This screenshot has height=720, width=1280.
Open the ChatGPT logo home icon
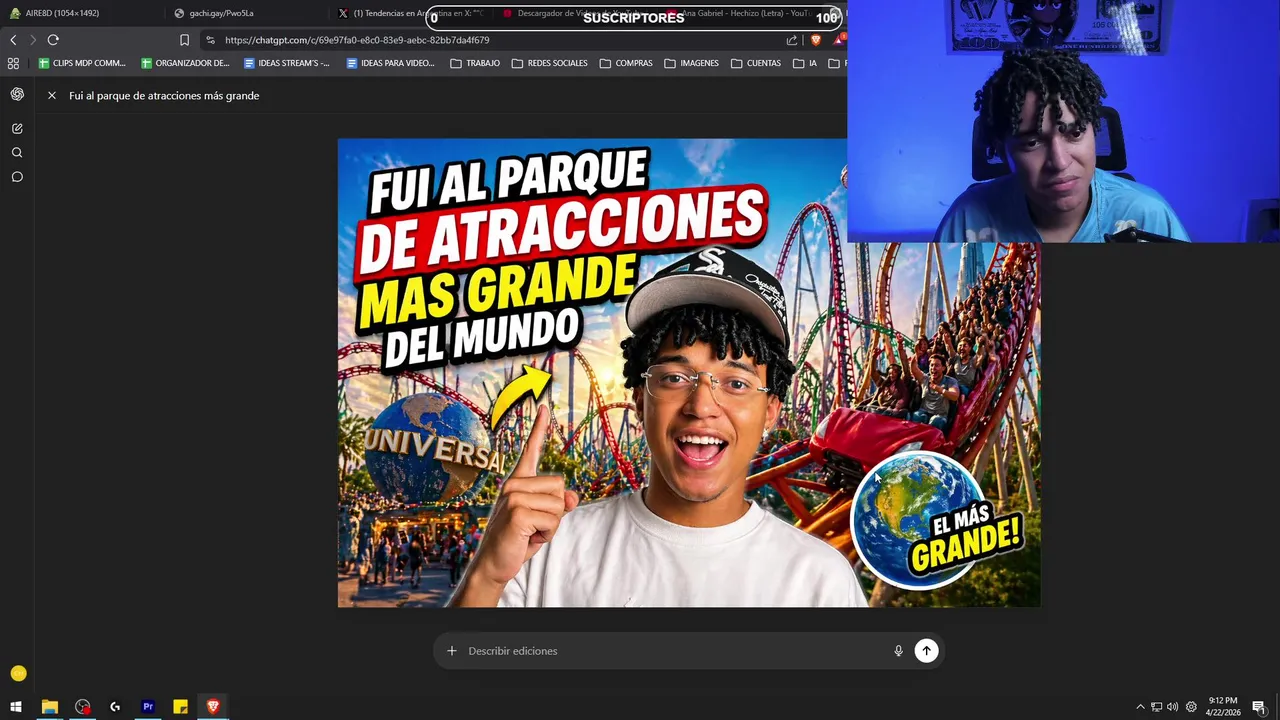17,94
